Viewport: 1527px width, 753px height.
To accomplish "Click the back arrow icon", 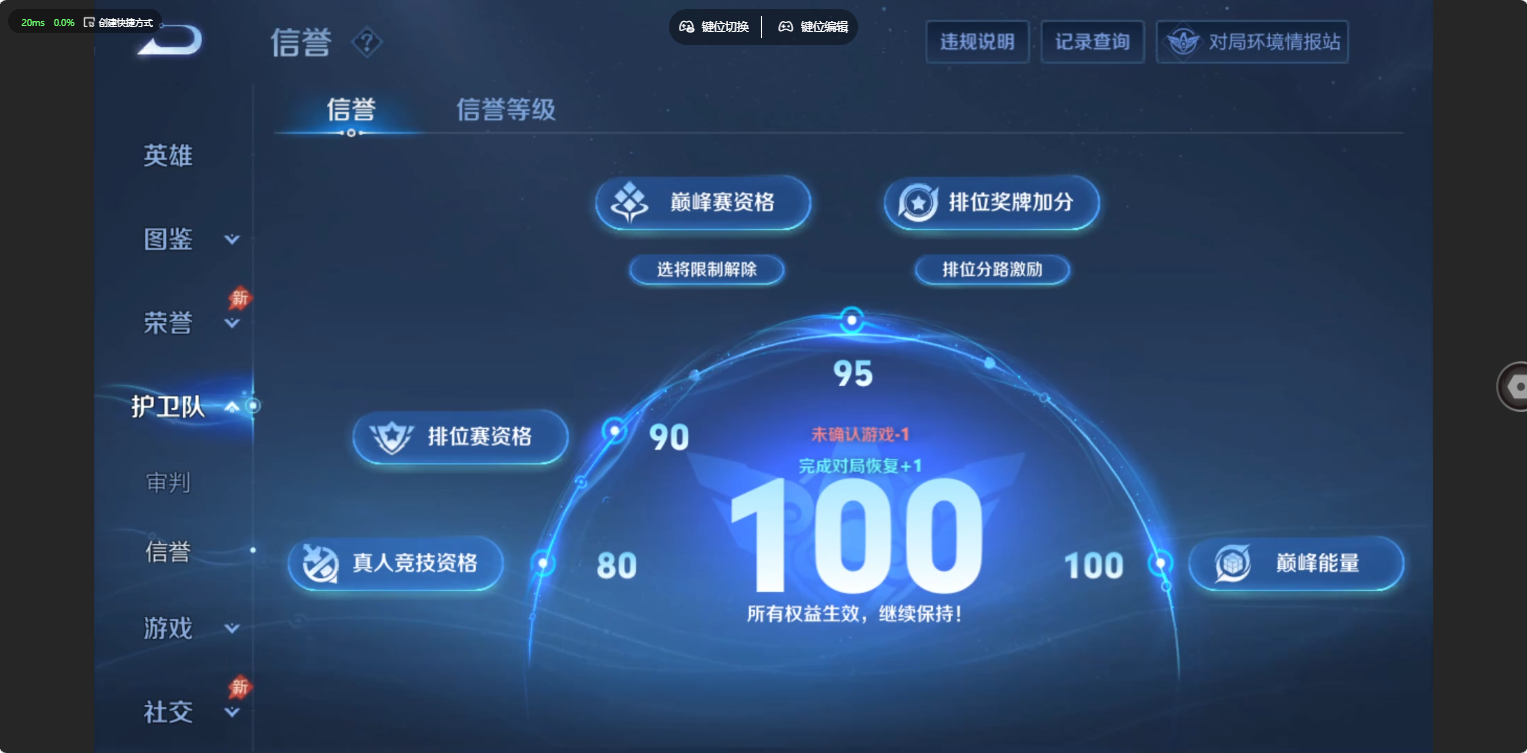I will pyautogui.click(x=171, y=41).
